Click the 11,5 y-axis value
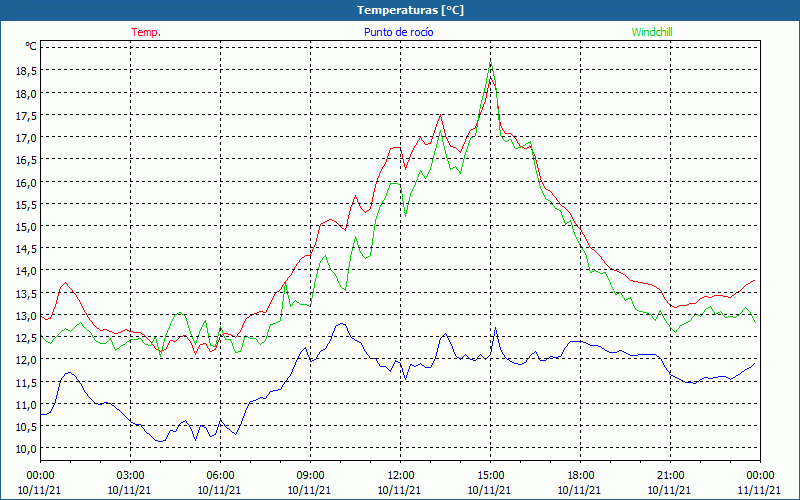Image resolution: width=800 pixels, height=500 pixels. pos(26,382)
